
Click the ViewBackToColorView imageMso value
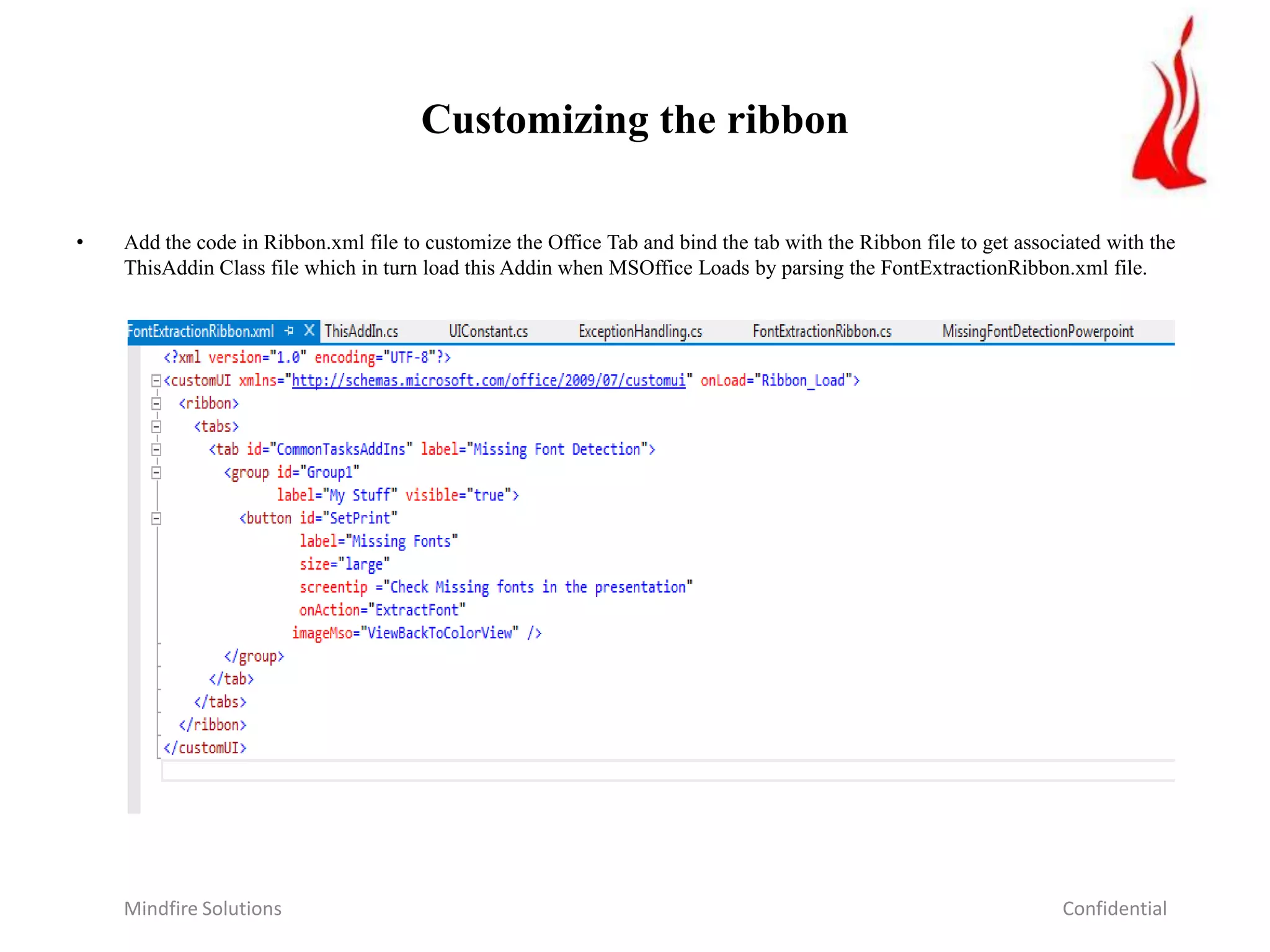[440, 633]
